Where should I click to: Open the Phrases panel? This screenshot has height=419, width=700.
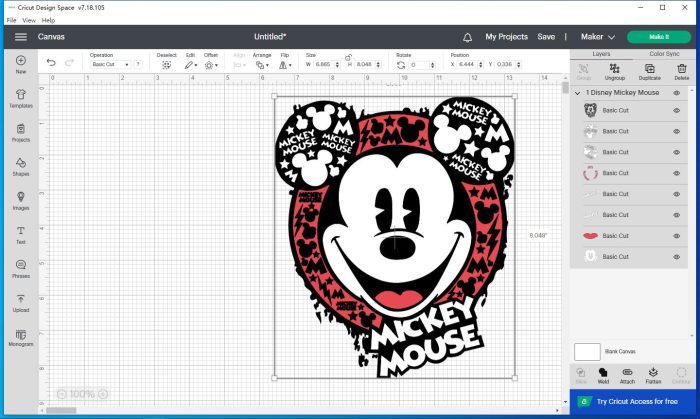pyautogui.click(x=21, y=265)
